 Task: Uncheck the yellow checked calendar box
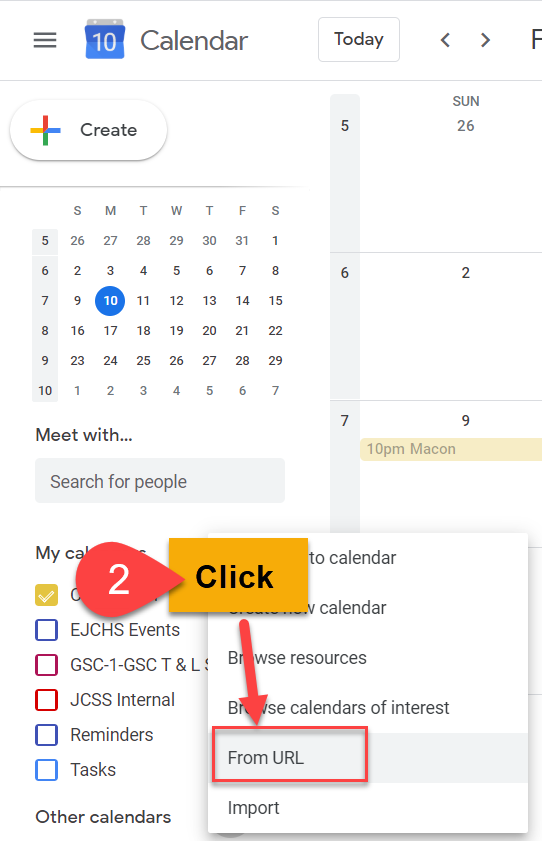coord(47,595)
